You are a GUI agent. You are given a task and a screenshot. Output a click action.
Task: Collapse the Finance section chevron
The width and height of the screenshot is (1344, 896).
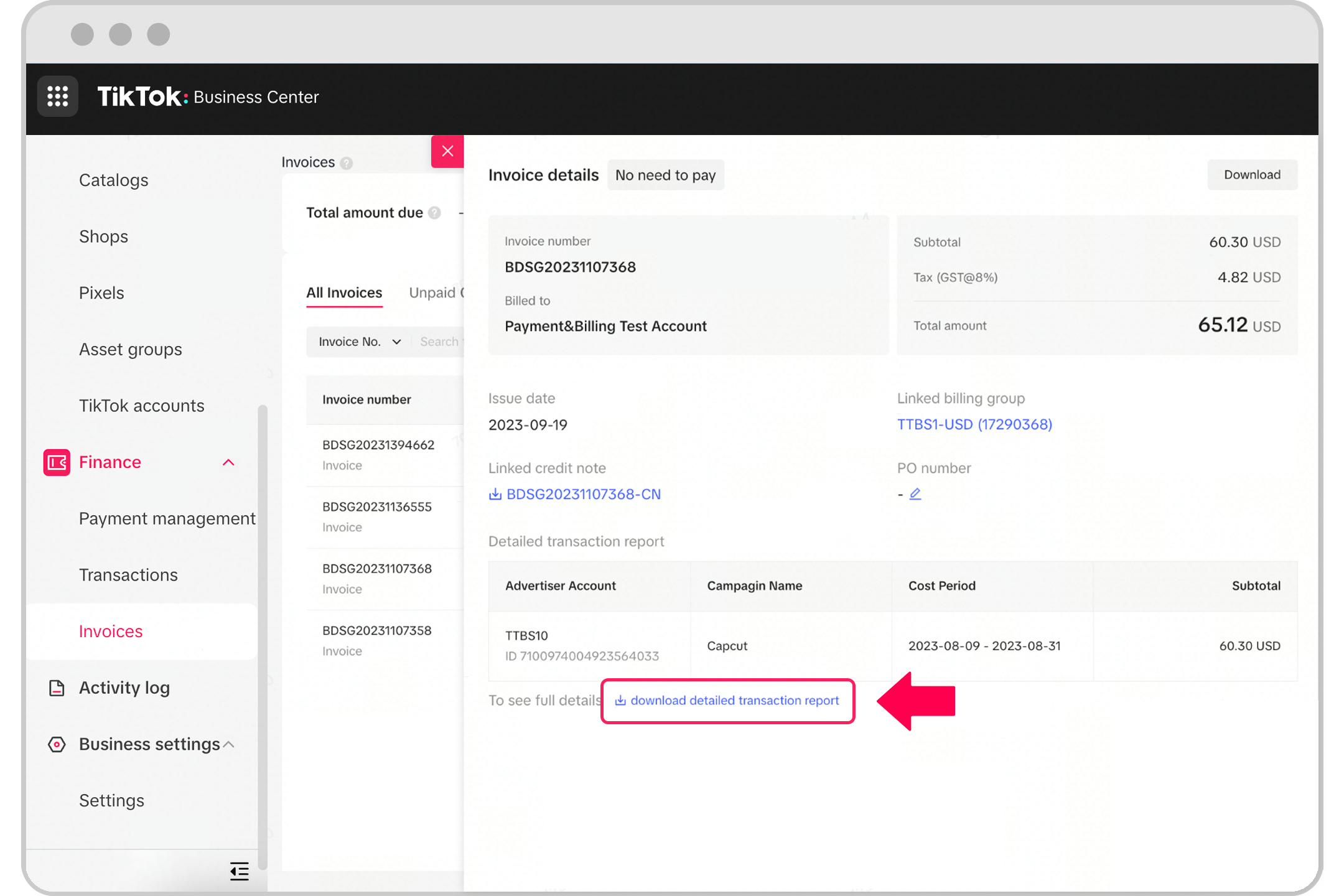[228, 462]
